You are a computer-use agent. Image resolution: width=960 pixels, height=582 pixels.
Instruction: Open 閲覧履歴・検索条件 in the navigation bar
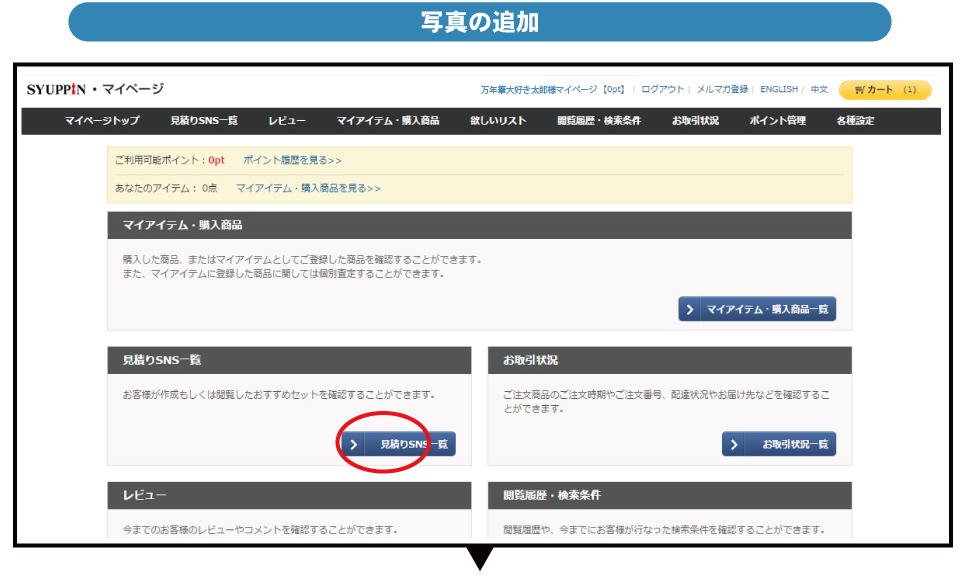pos(599,121)
